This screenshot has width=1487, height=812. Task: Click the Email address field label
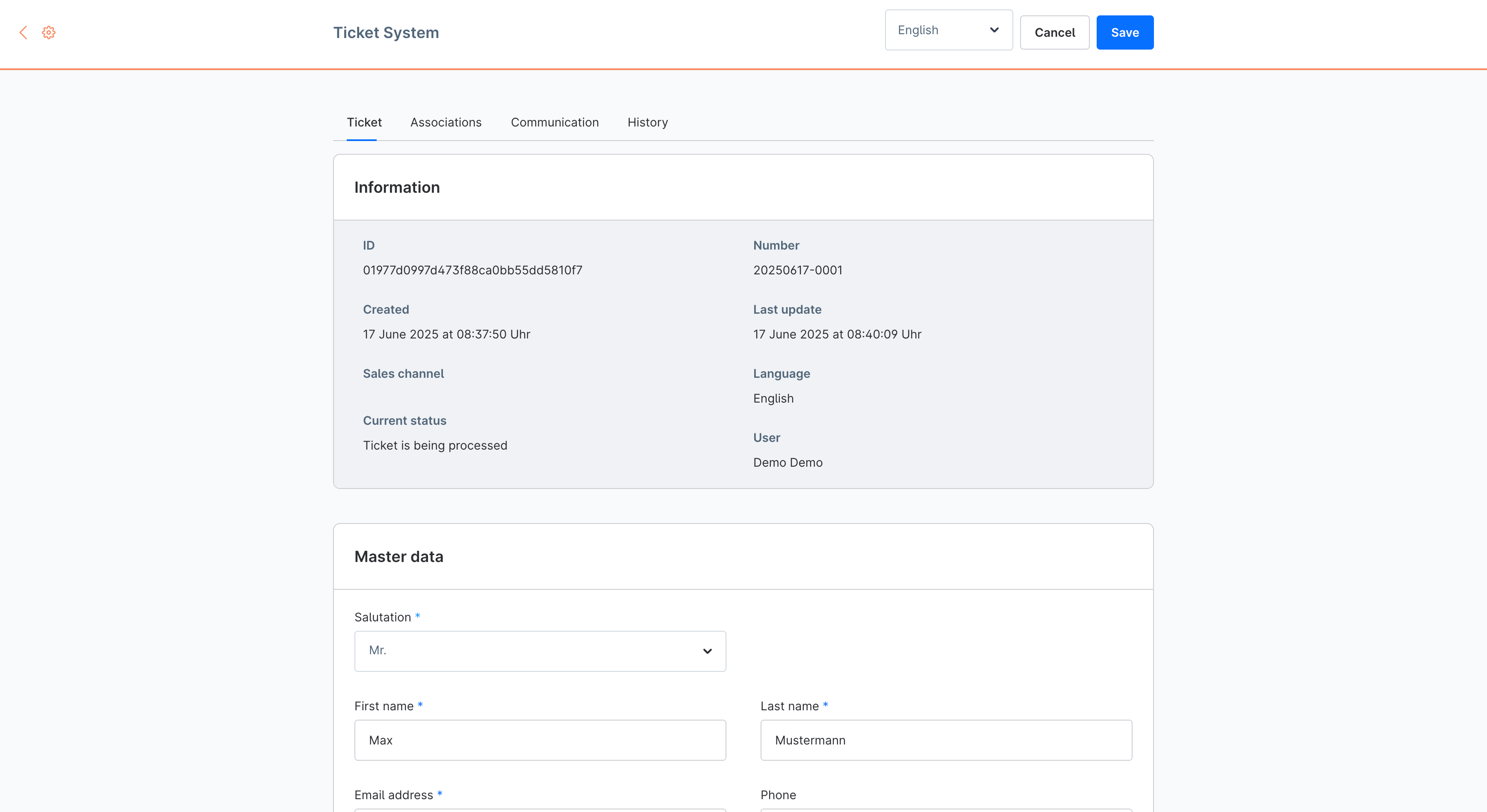393,794
